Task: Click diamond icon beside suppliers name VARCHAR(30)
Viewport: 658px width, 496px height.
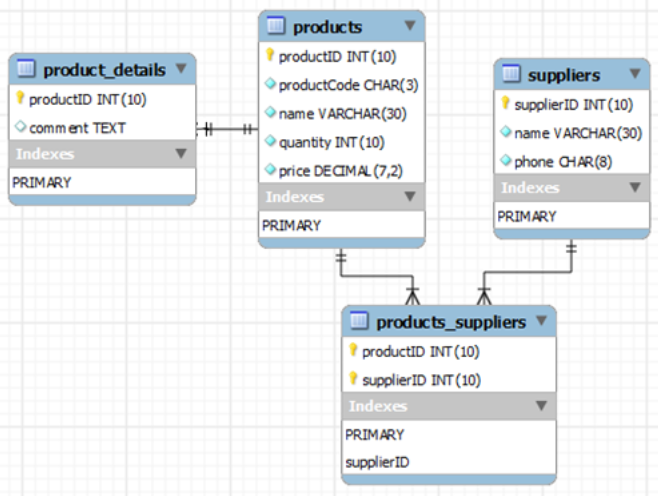Action: pos(506,131)
